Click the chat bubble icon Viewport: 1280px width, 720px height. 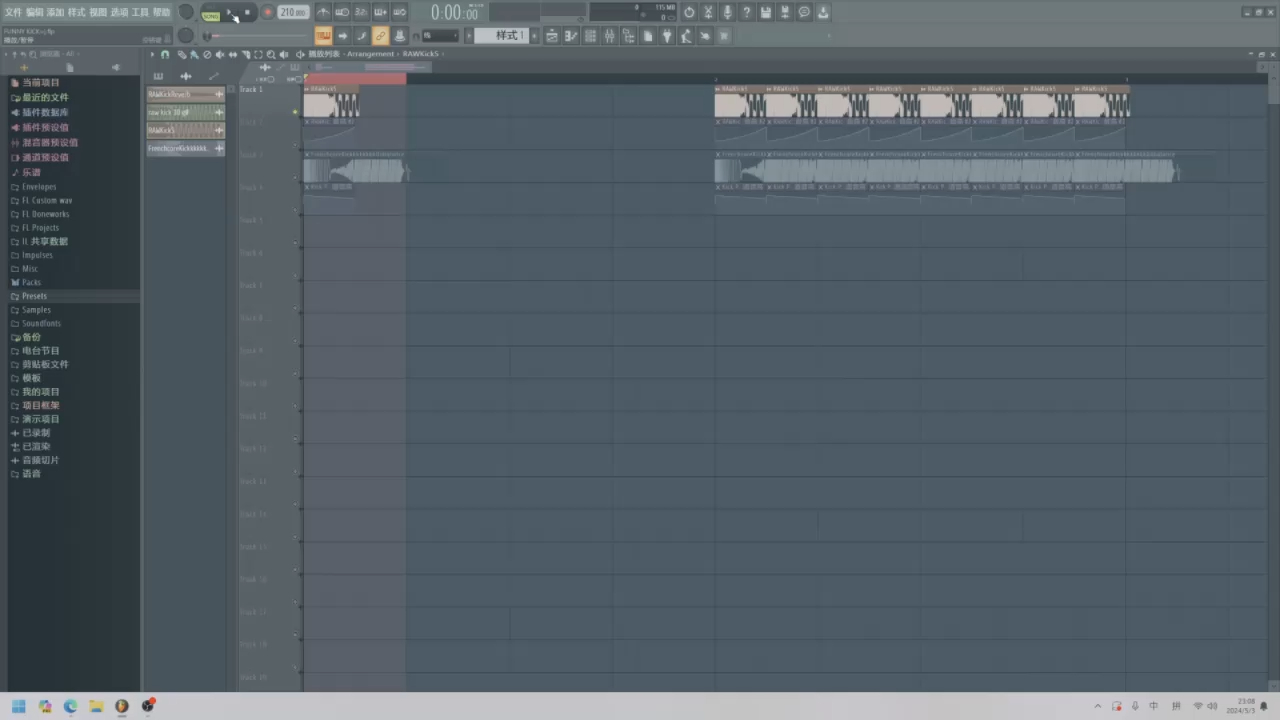(804, 12)
